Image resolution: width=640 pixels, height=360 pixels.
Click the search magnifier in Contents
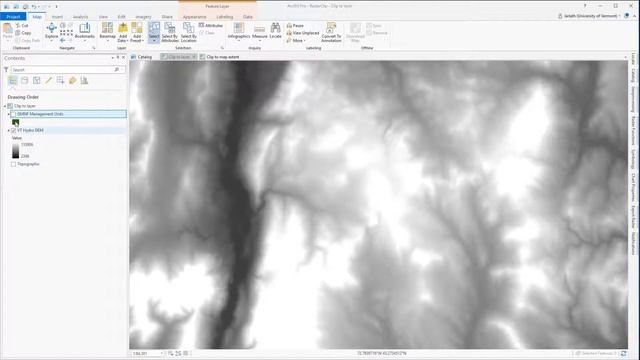click(x=117, y=70)
